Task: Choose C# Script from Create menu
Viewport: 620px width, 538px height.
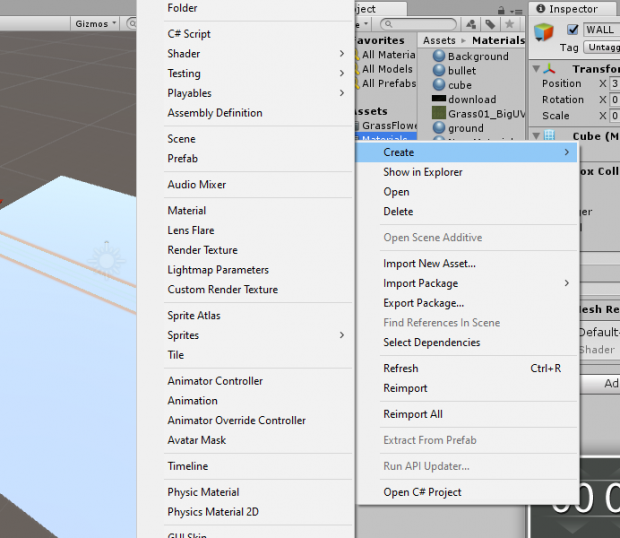Action: (x=189, y=34)
